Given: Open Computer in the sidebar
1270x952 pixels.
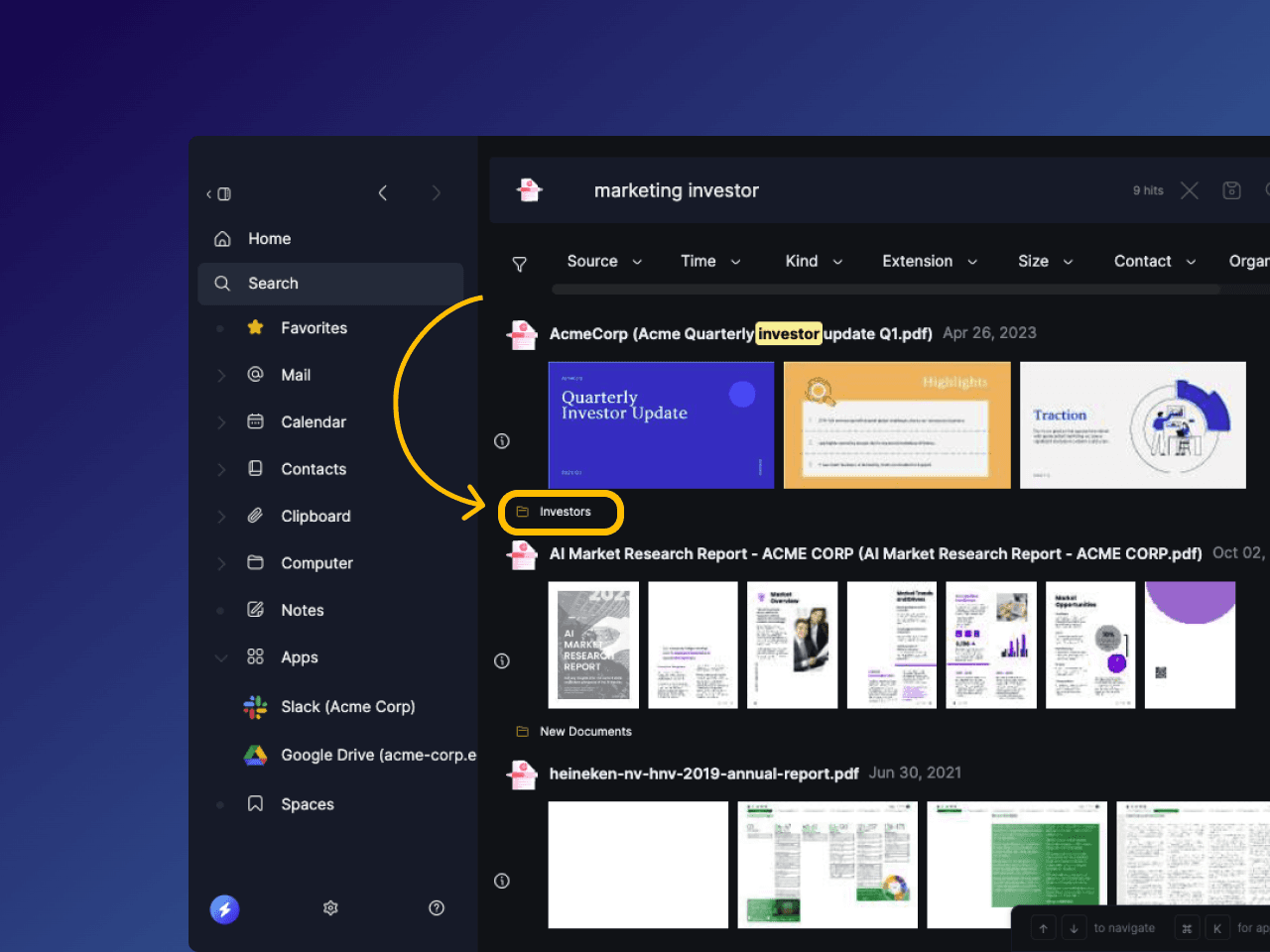Looking at the screenshot, I should [317, 563].
